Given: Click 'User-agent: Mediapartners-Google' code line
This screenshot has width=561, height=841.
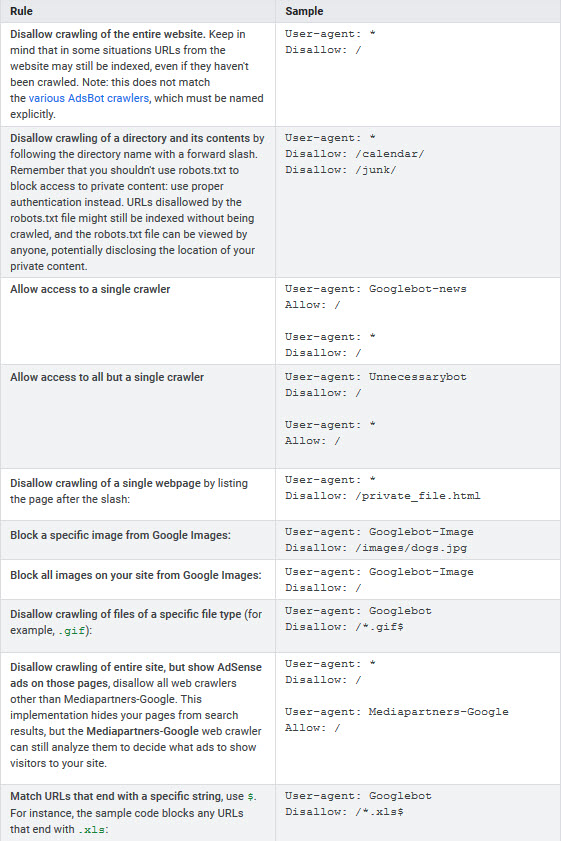Looking at the screenshot, I should (397, 712).
